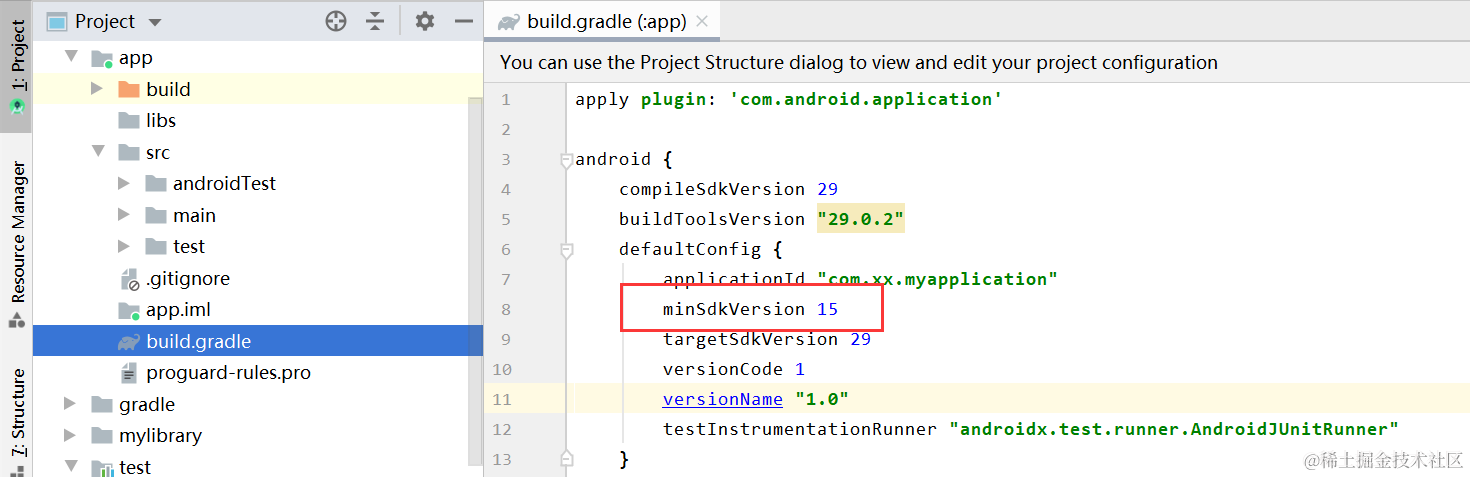The image size is (1470, 477).
Task: Click fold end marker at line 13
Action: pyautogui.click(x=567, y=458)
